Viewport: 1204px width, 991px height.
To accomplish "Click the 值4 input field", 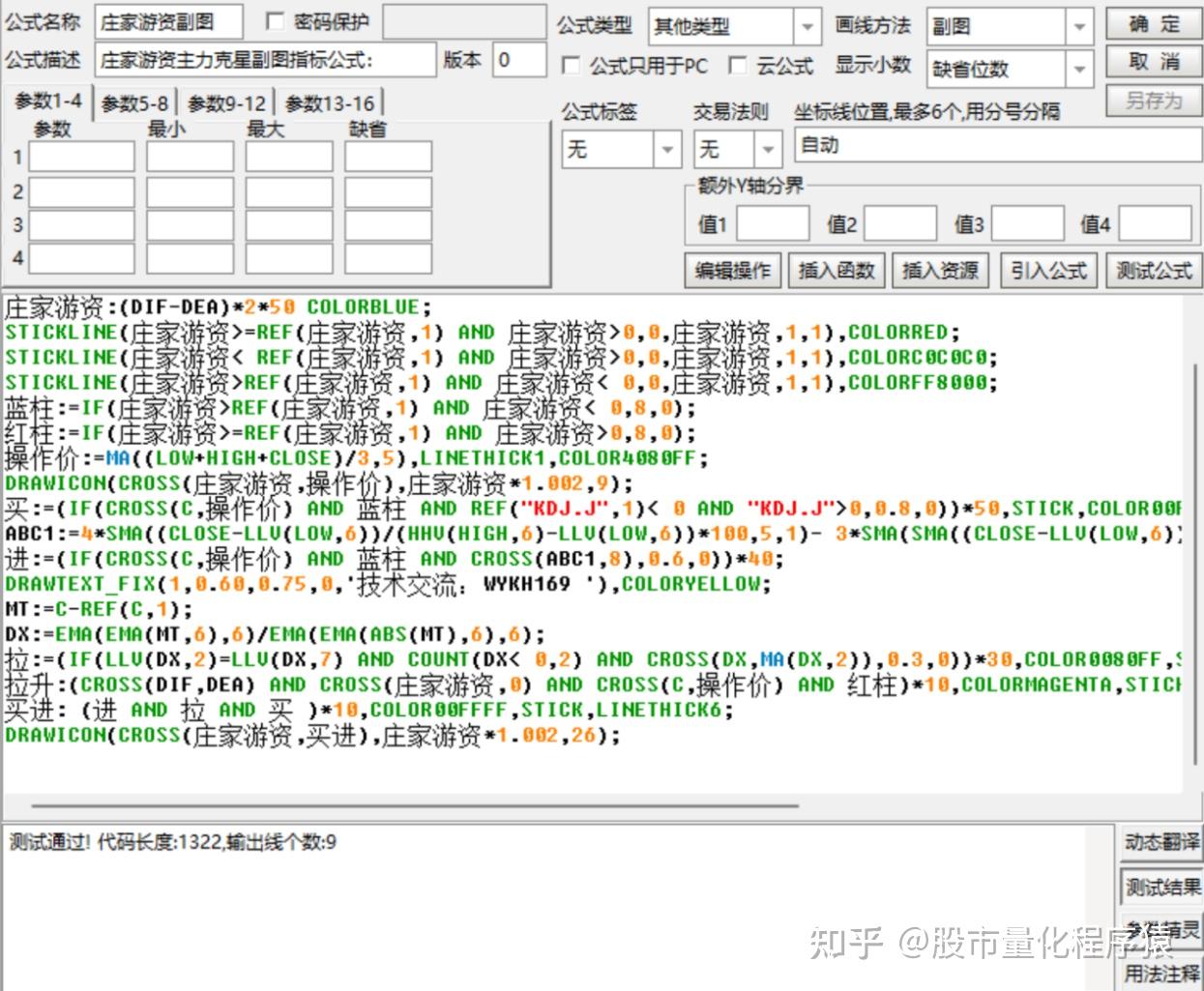I will (x=1155, y=223).
